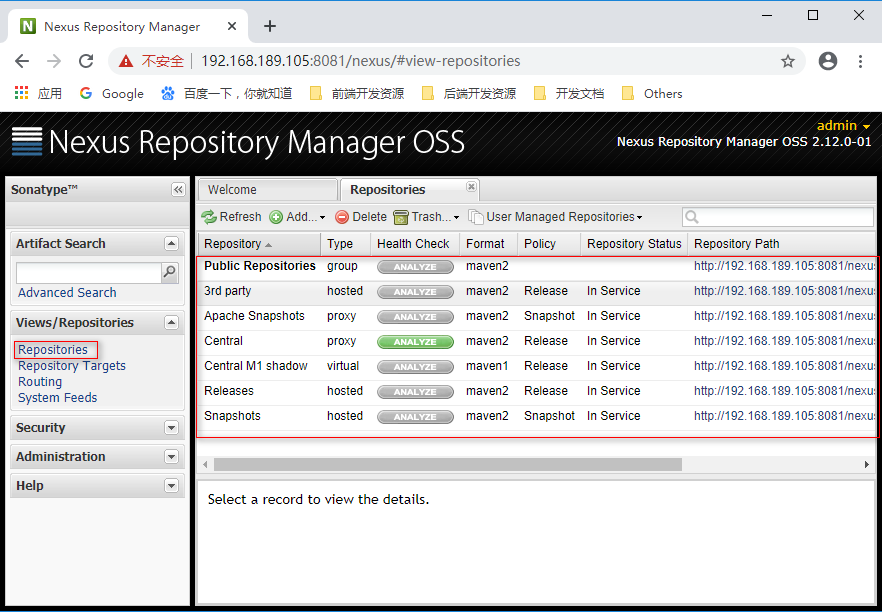Open the Public Repositories path URL

pos(785,266)
